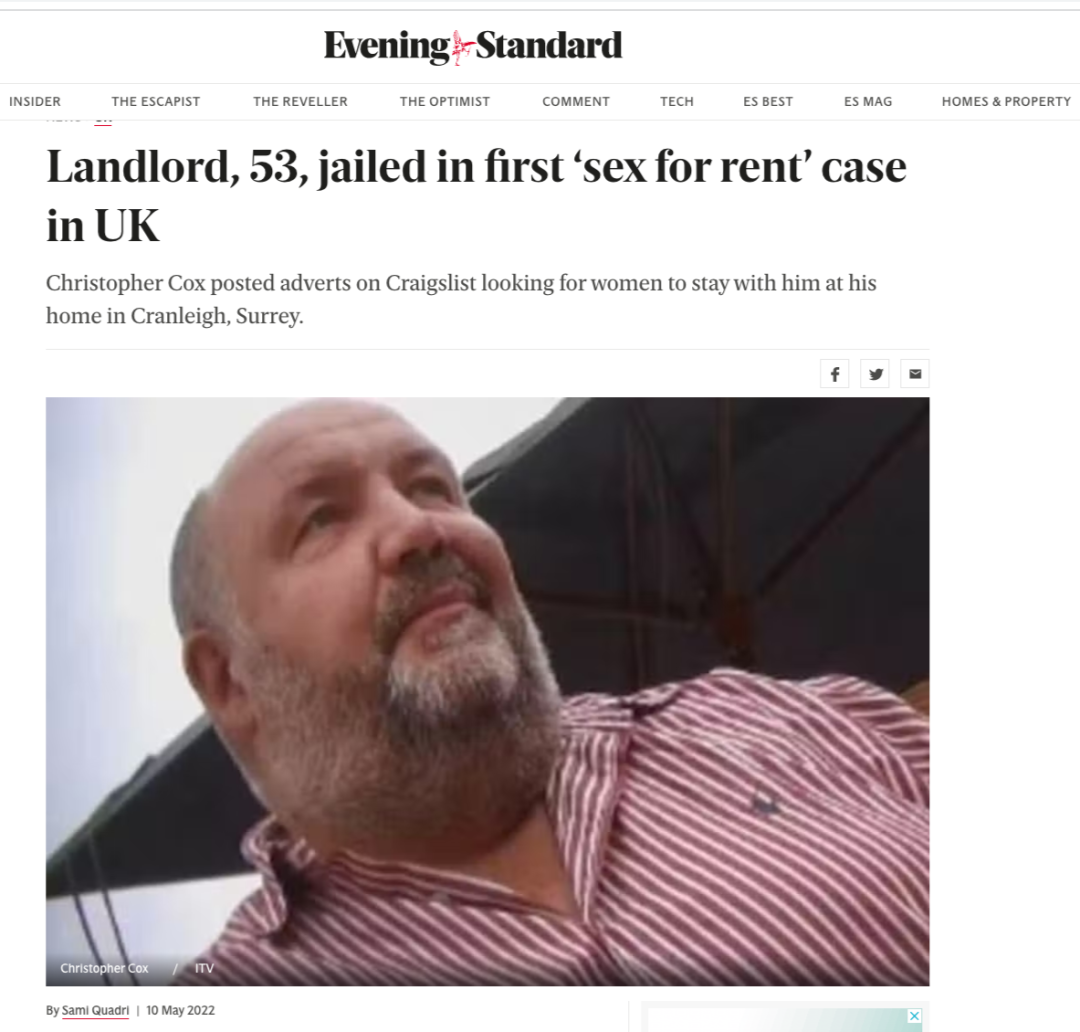Click the article headline text

476,196
